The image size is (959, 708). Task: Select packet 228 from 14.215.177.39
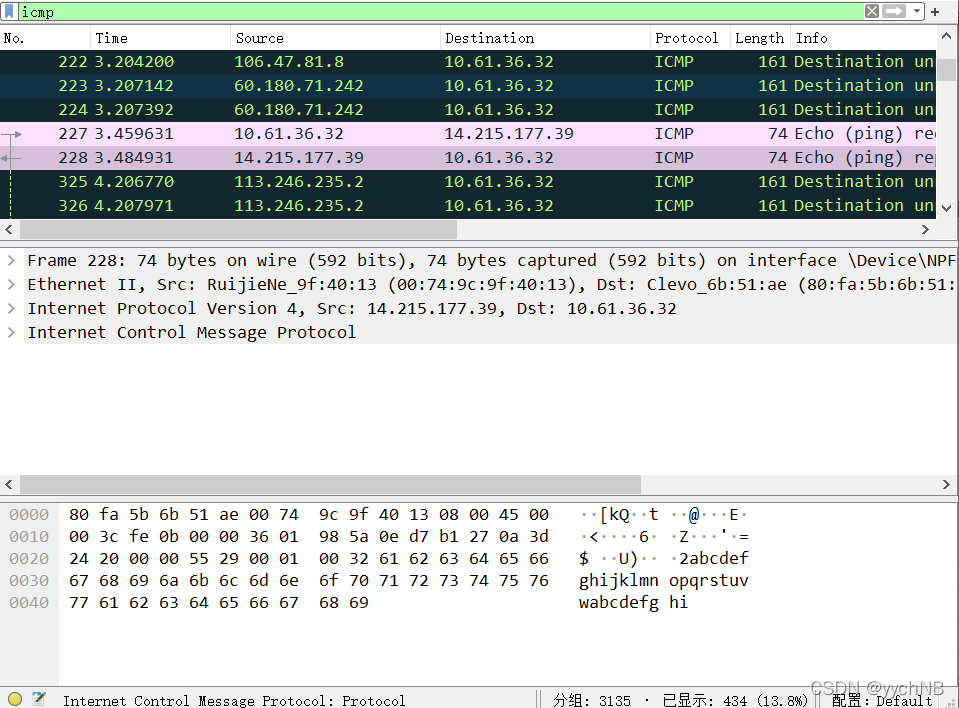click(468, 158)
